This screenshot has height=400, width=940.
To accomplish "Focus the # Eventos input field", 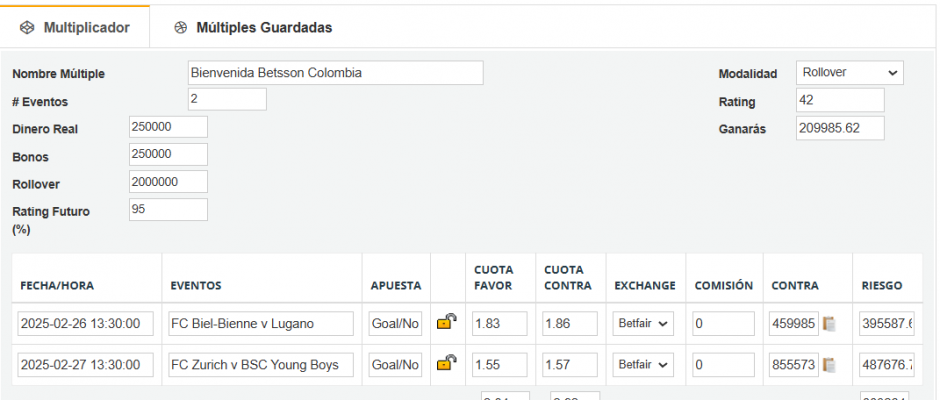I will pyautogui.click(x=227, y=99).
